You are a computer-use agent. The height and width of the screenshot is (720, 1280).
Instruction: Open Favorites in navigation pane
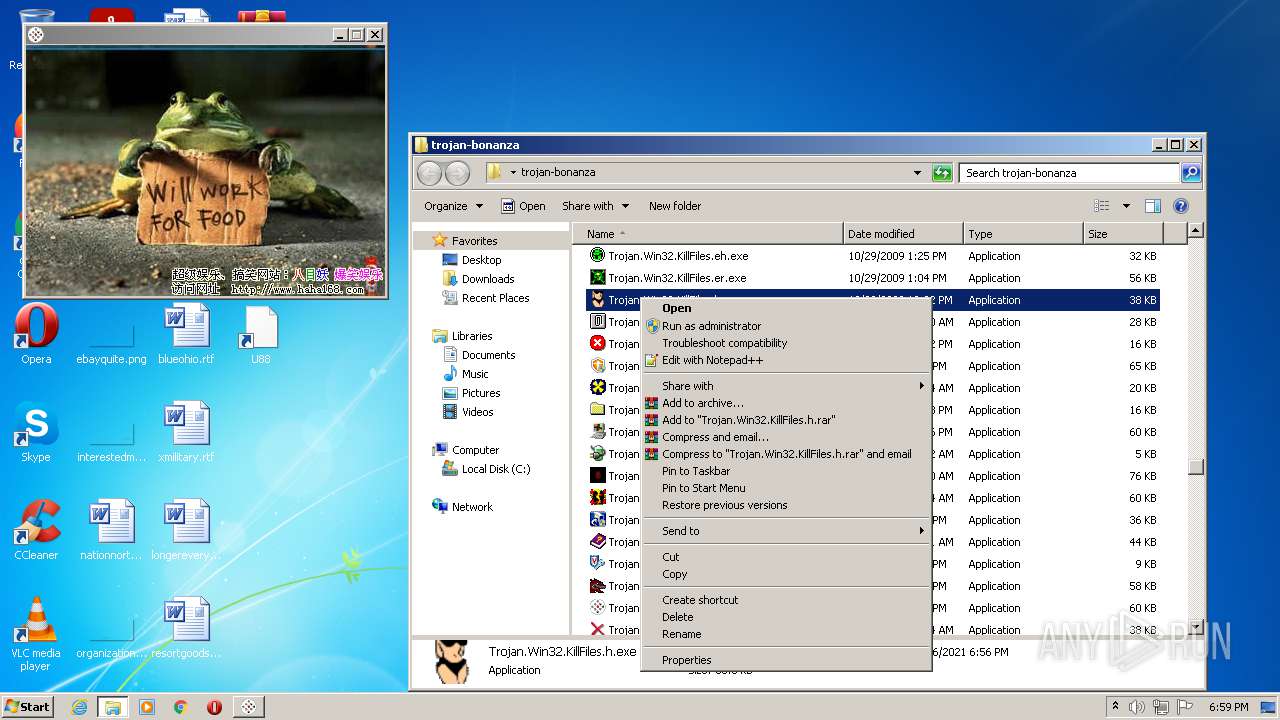474,241
